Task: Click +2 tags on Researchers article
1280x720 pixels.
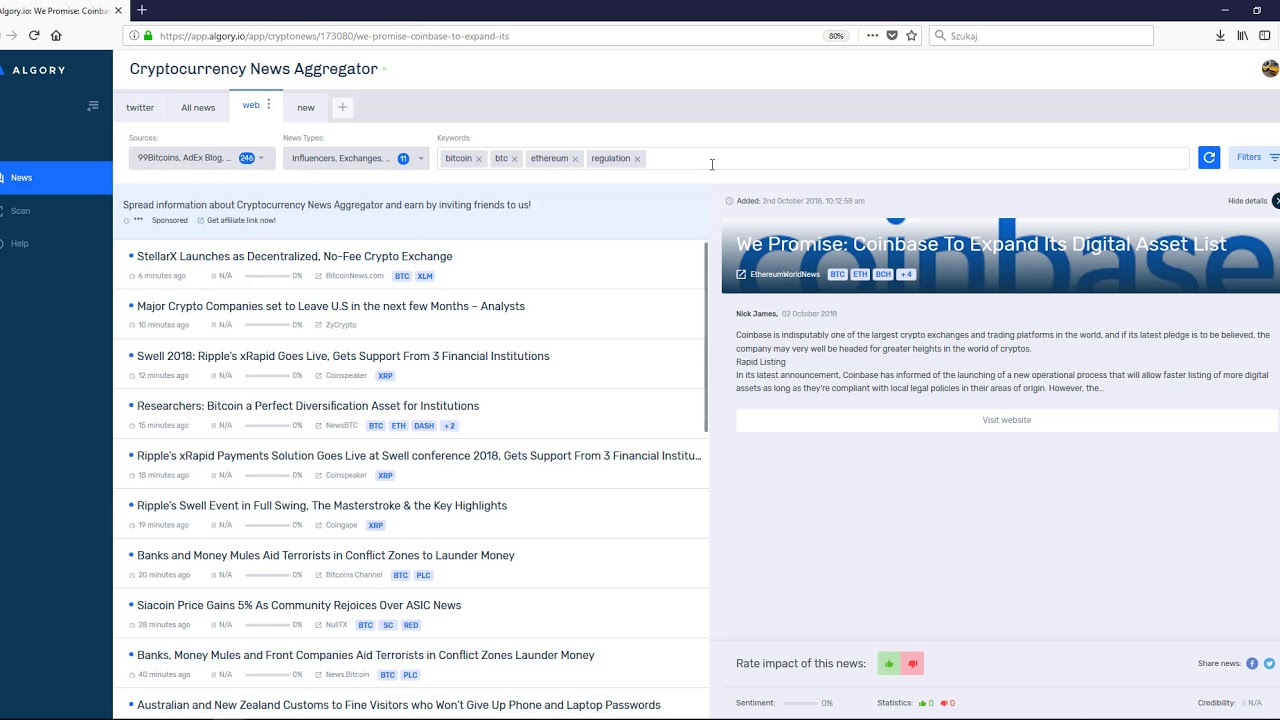Action: tap(449, 426)
